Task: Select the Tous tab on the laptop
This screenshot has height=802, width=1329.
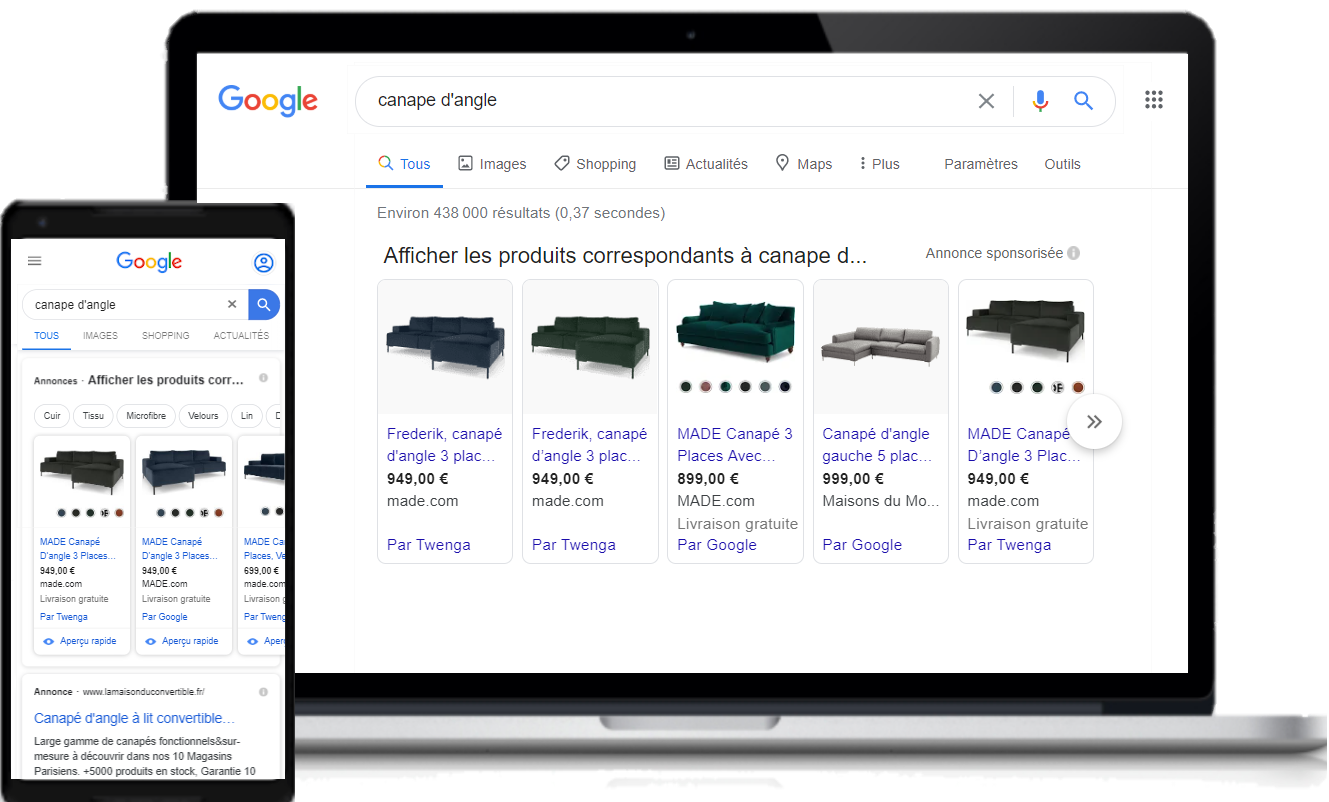Action: coord(404,164)
